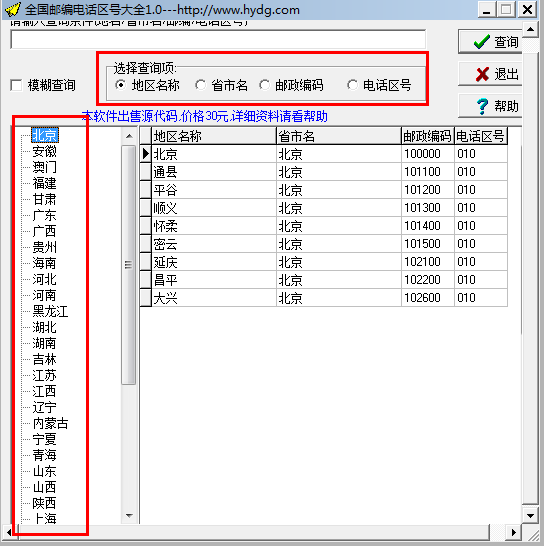Select the 地区名称 radio option

[x=121, y=85]
